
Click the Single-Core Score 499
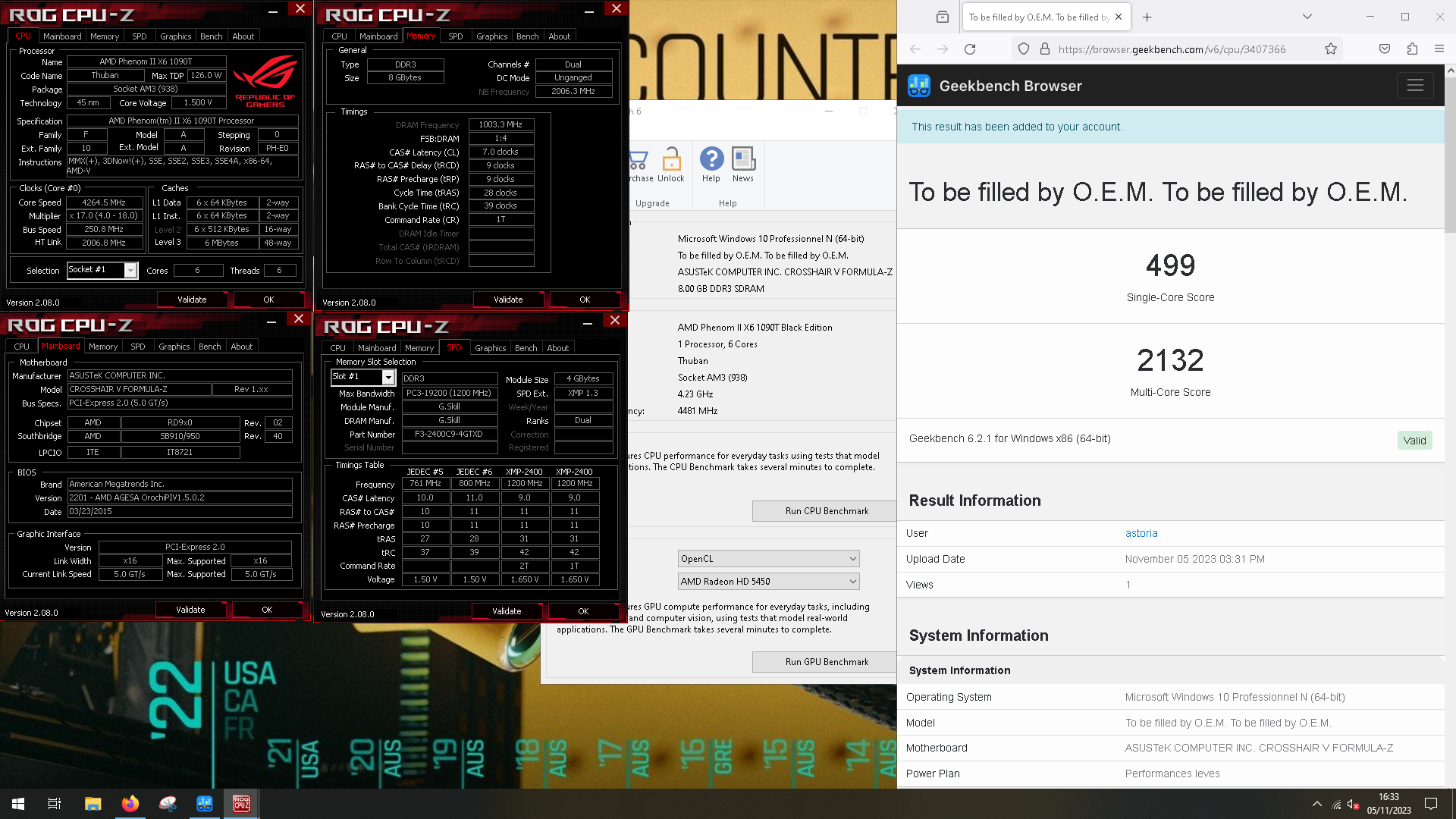point(1170,265)
